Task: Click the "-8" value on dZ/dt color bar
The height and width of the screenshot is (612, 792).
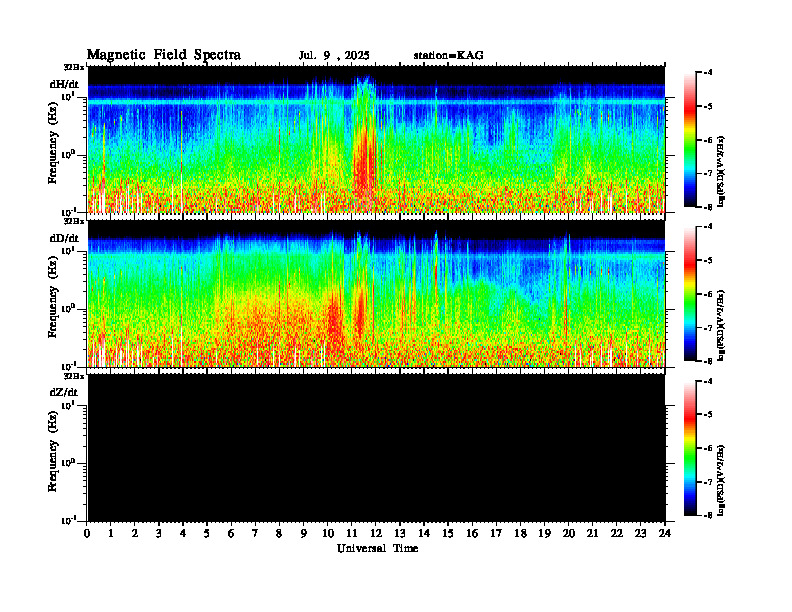Action: point(708,515)
